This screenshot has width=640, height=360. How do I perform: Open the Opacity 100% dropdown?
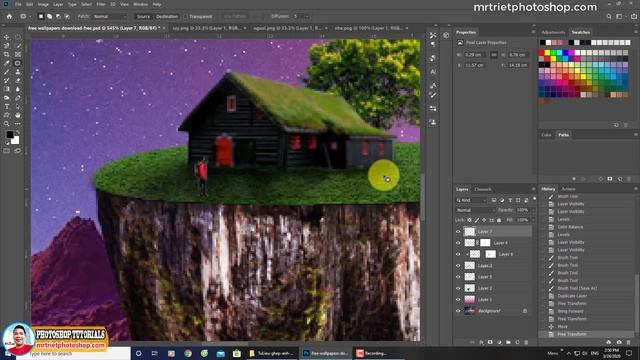pos(532,210)
